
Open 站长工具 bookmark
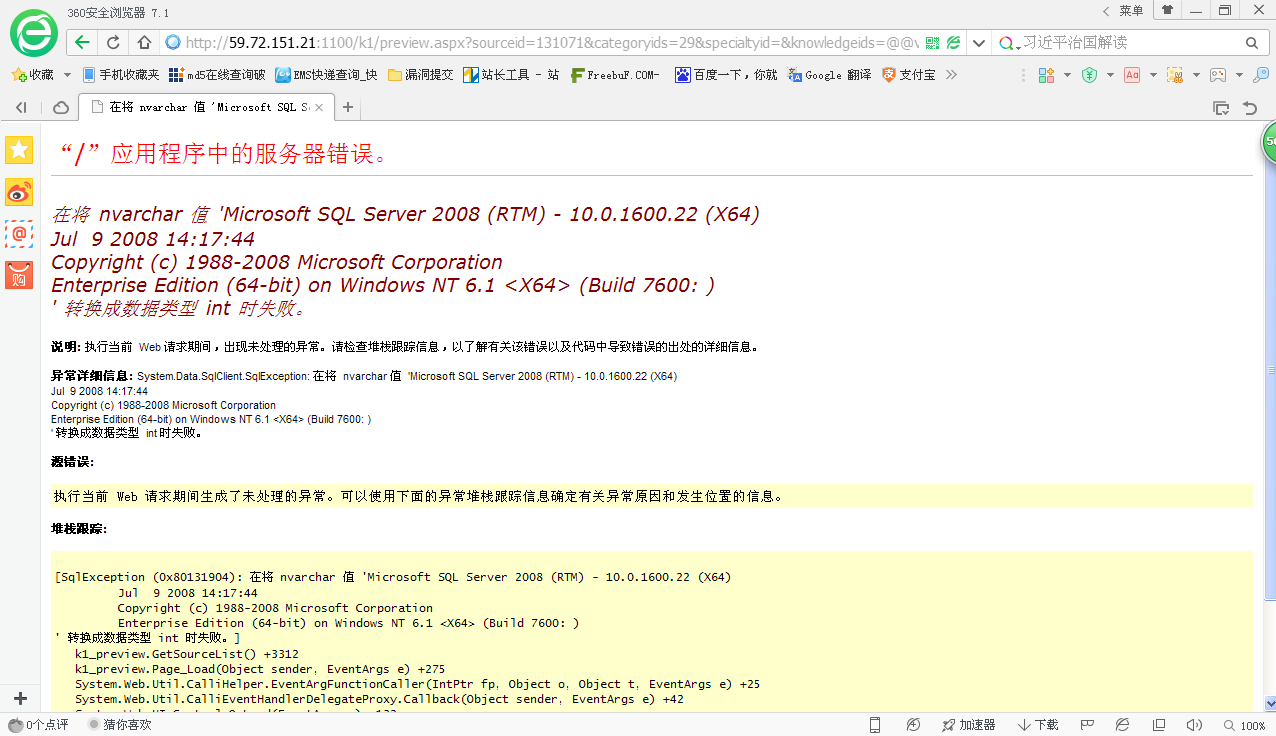click(511, 75)
